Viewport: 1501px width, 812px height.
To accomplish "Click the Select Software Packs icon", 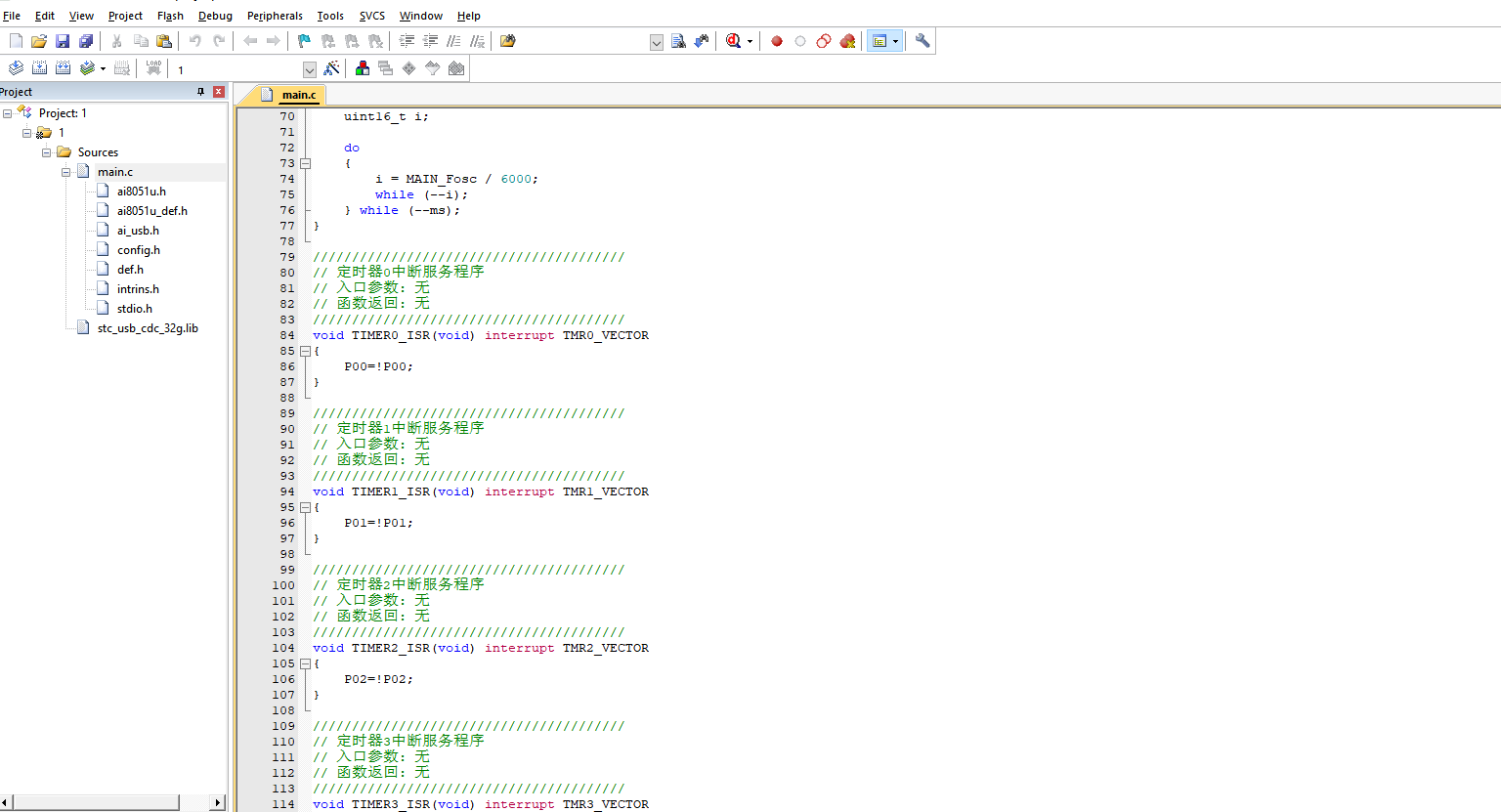I will point(433,68).
